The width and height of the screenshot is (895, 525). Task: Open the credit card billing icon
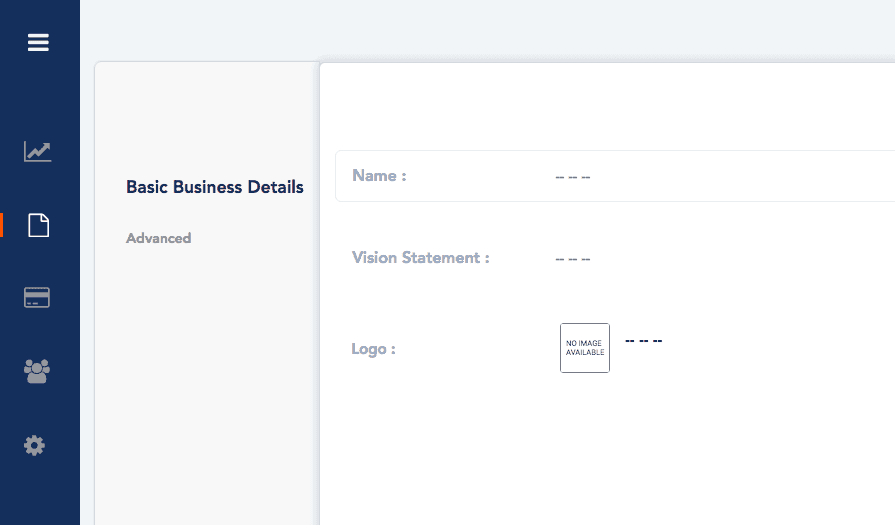coord(37,298)
